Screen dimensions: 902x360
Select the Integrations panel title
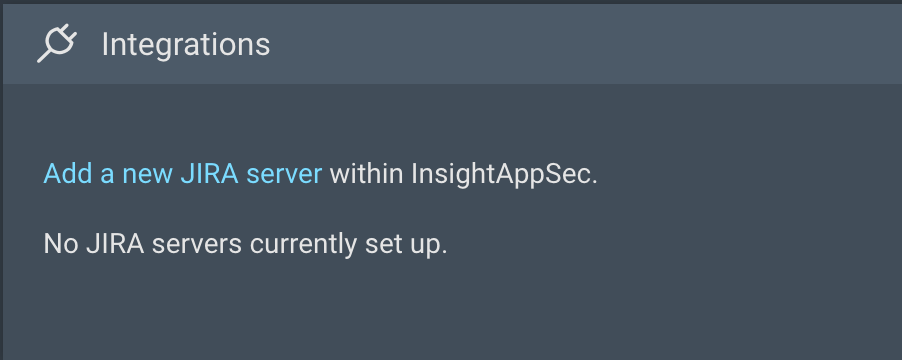tap(186, 44)
